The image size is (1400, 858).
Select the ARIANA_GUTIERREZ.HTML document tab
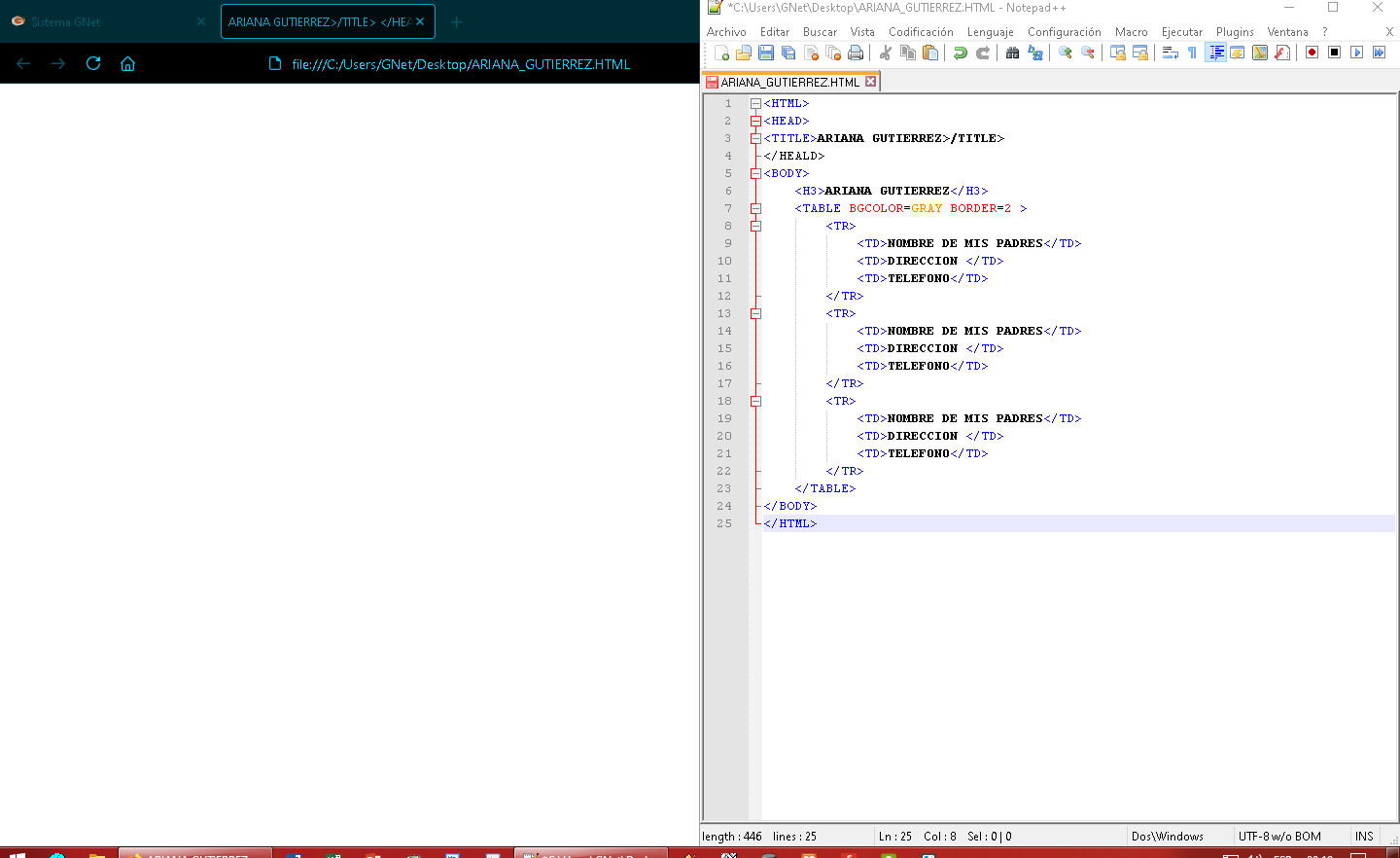pyautogui.click(x=790, y=82)
